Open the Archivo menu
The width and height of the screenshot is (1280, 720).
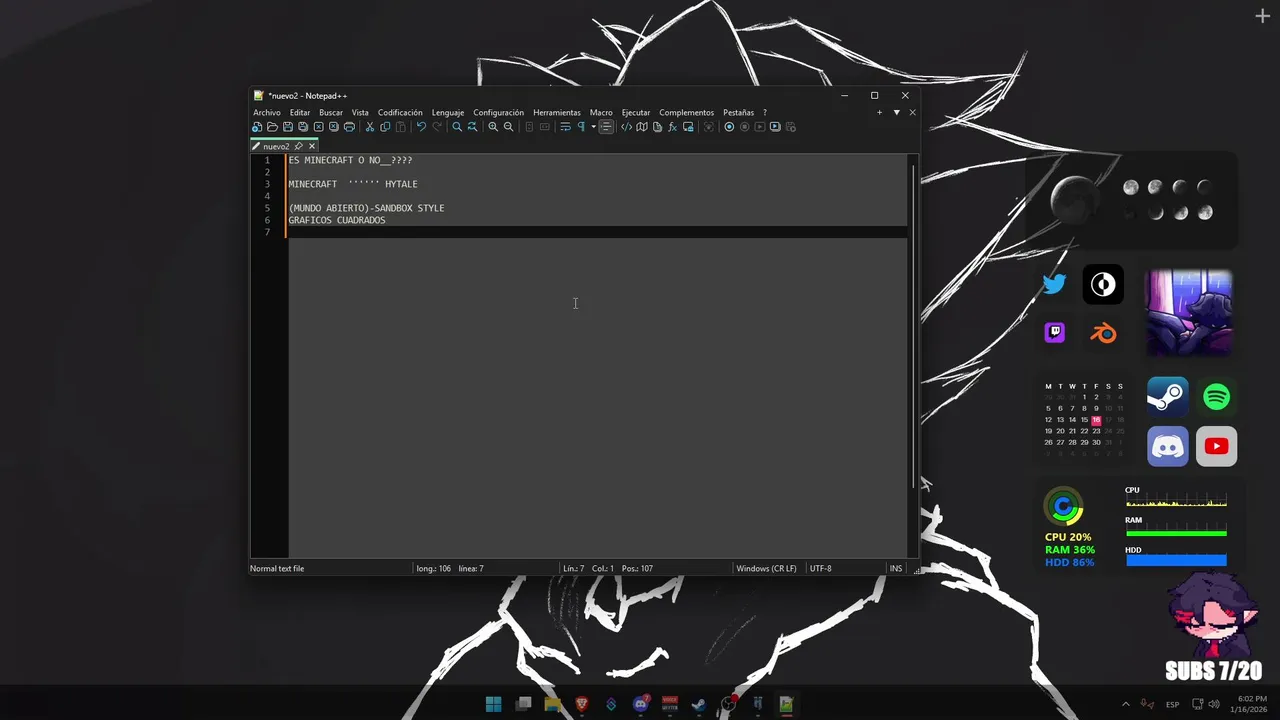tap(267, 113)
